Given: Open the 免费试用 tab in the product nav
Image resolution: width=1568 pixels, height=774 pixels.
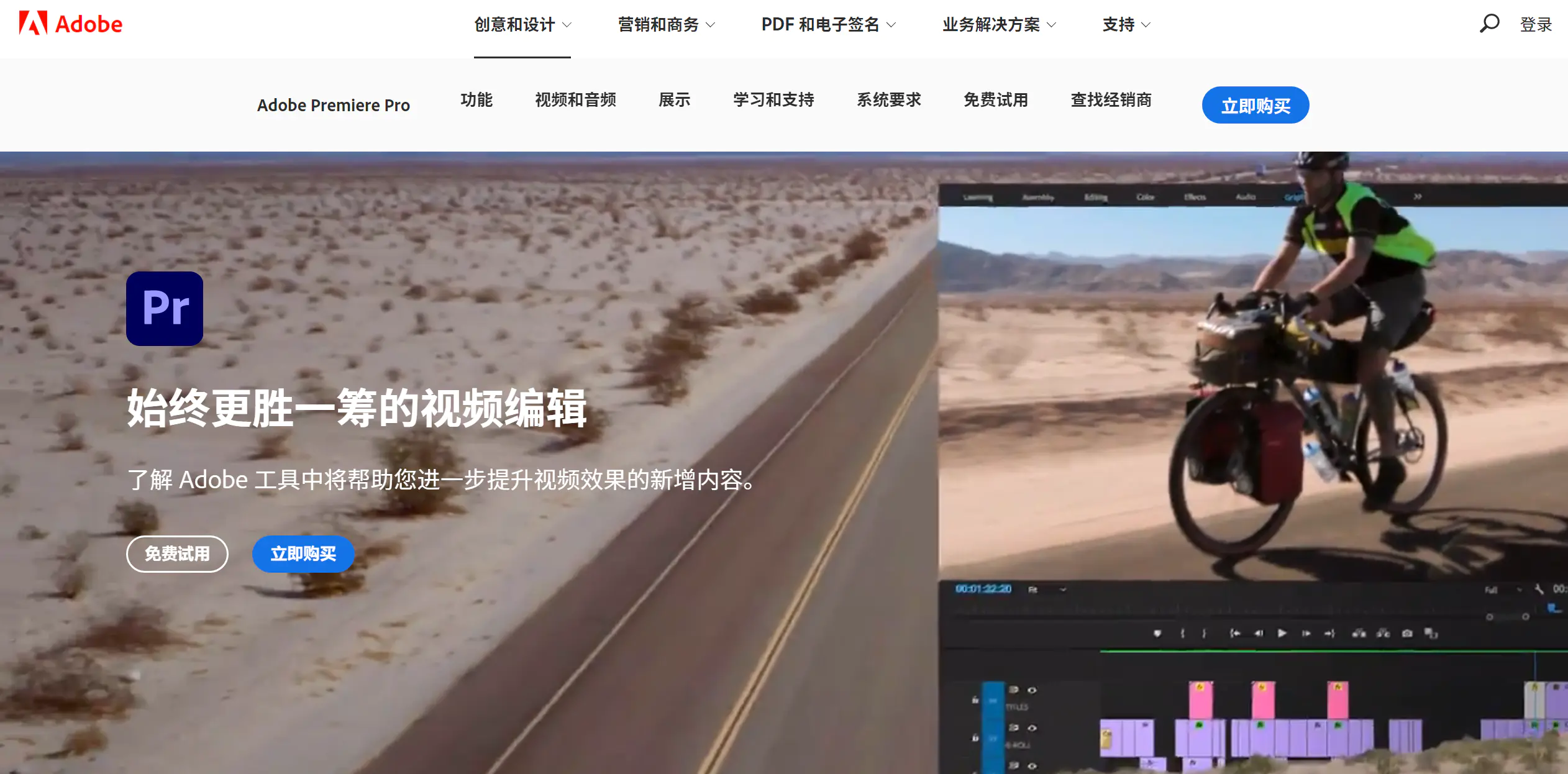Looking at the screenshot, I should click(x=996, y=99).
